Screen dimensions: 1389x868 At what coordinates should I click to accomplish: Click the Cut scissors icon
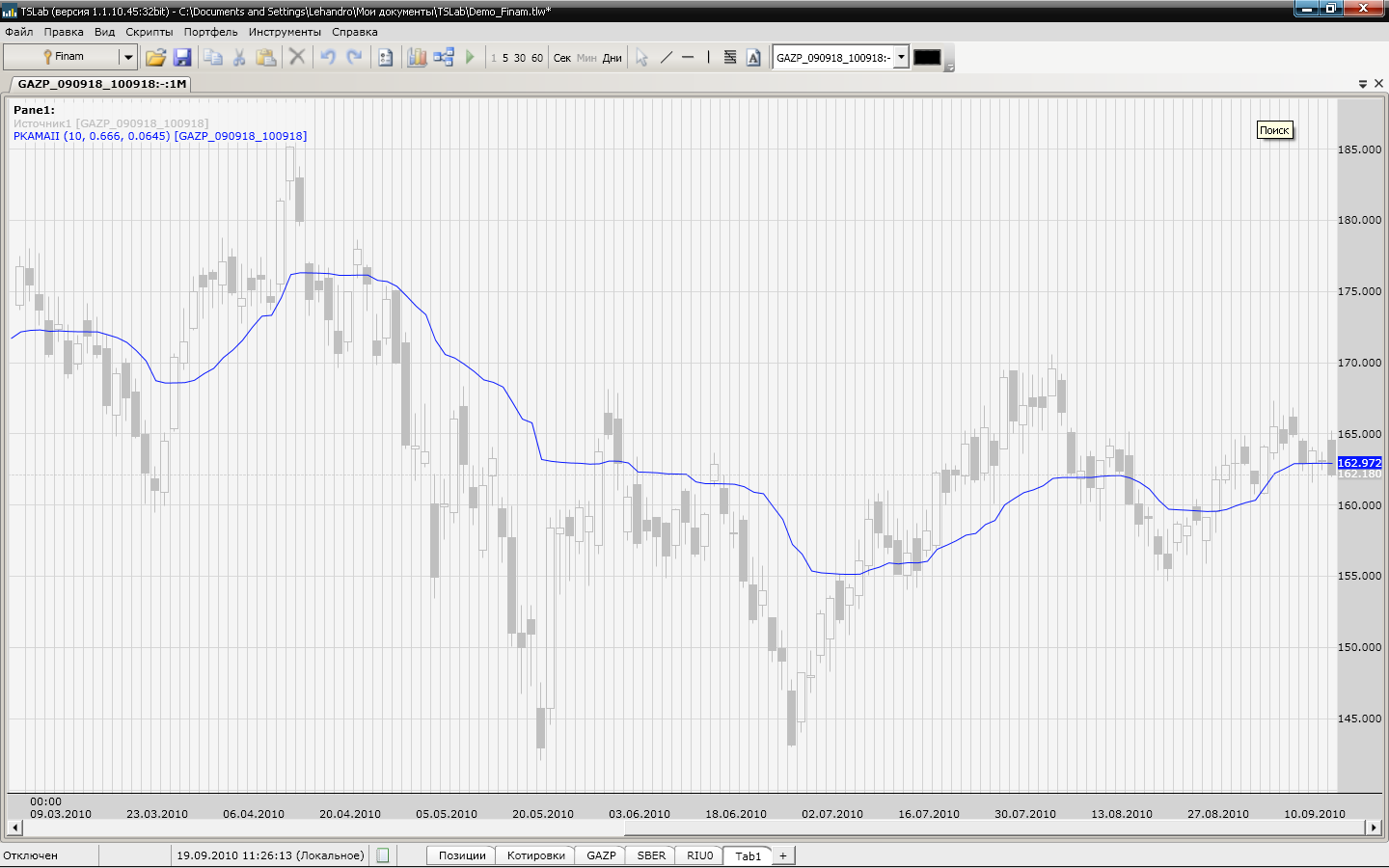point(239,58)
